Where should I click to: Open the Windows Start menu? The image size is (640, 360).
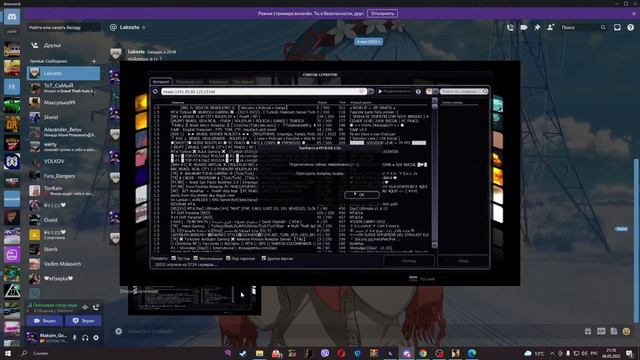tap(8, 353)
